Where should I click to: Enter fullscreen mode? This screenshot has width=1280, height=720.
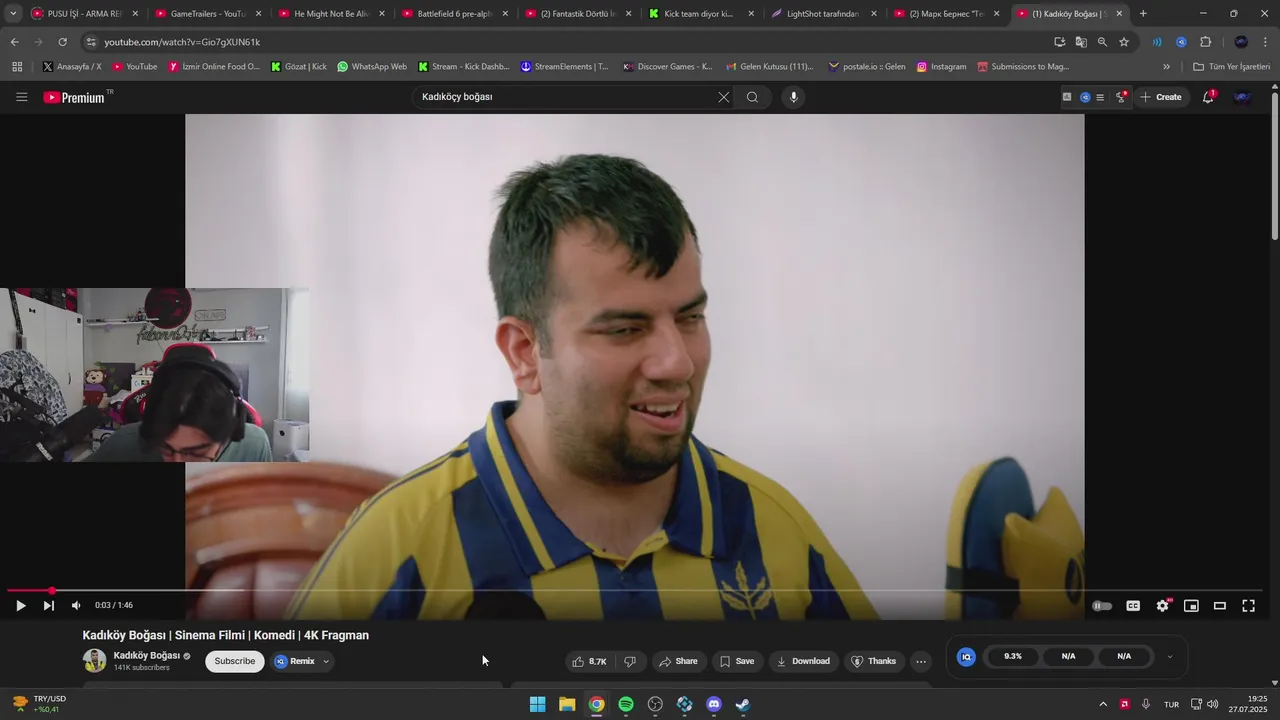[1248, 605]
